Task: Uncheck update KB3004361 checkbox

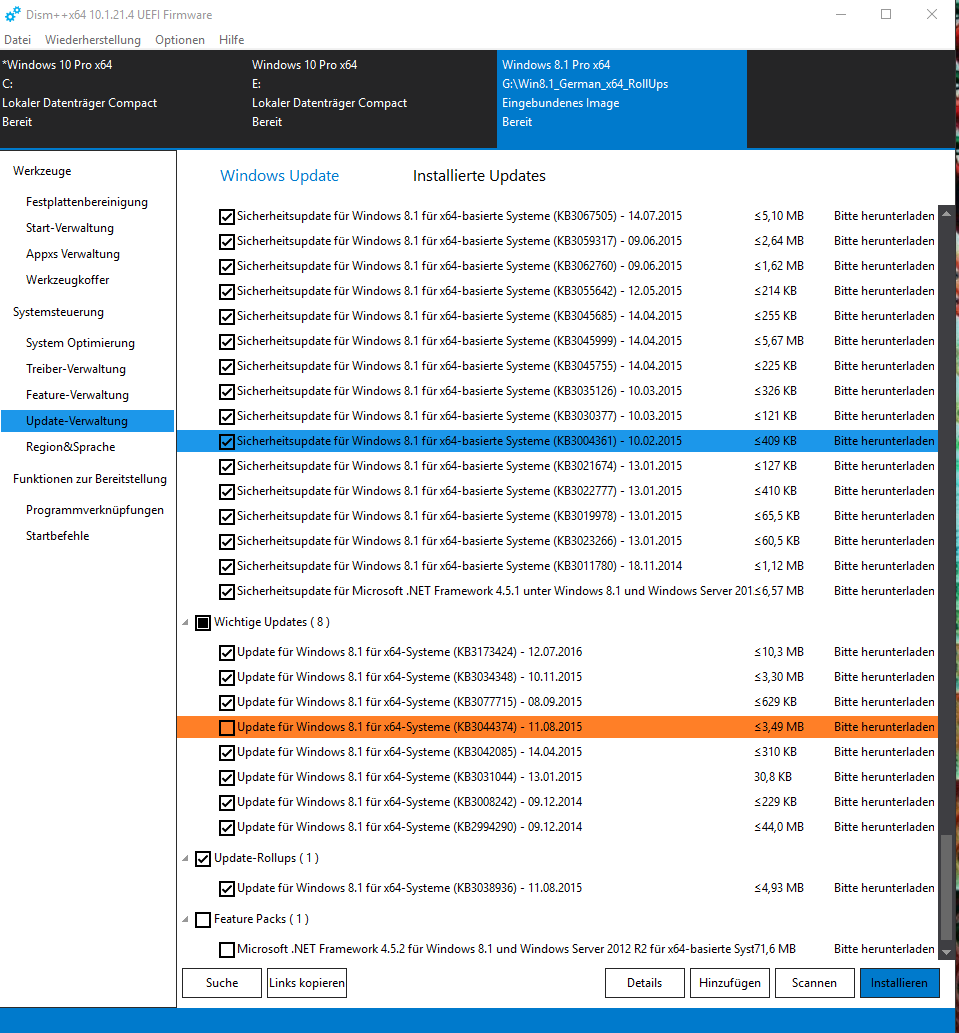Action: (227, 441)
